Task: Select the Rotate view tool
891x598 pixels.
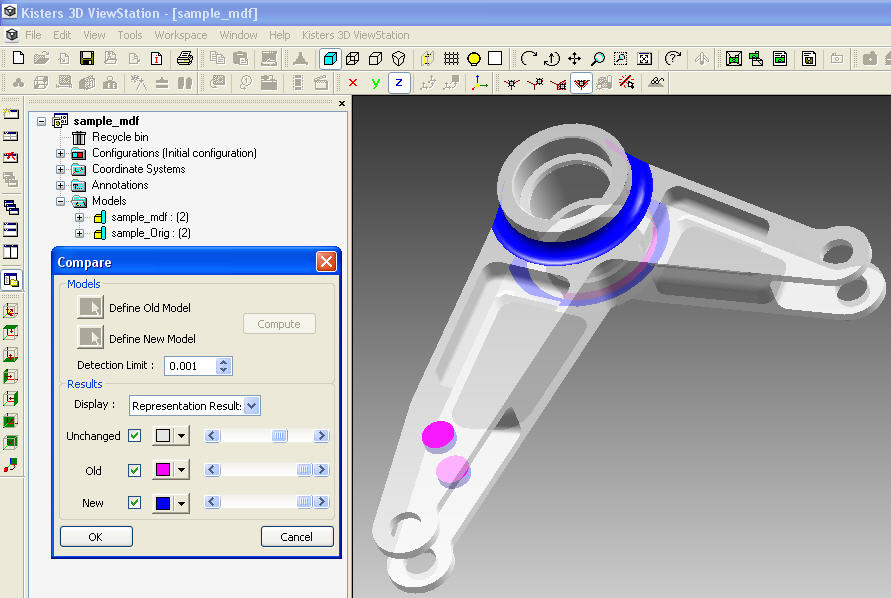Action: tap(528, 58)
